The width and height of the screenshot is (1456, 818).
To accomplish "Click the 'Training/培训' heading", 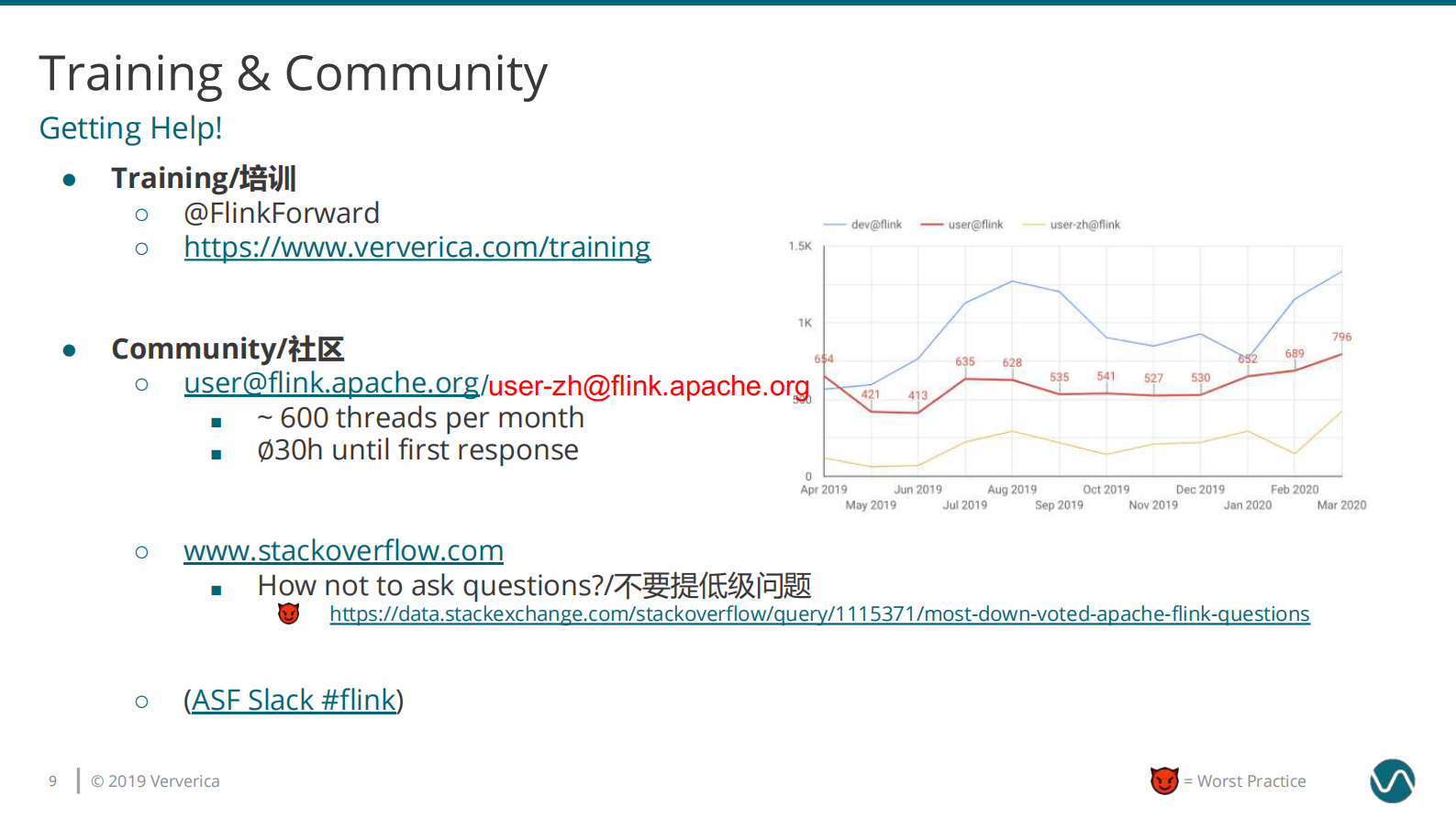I will [203, 178].
